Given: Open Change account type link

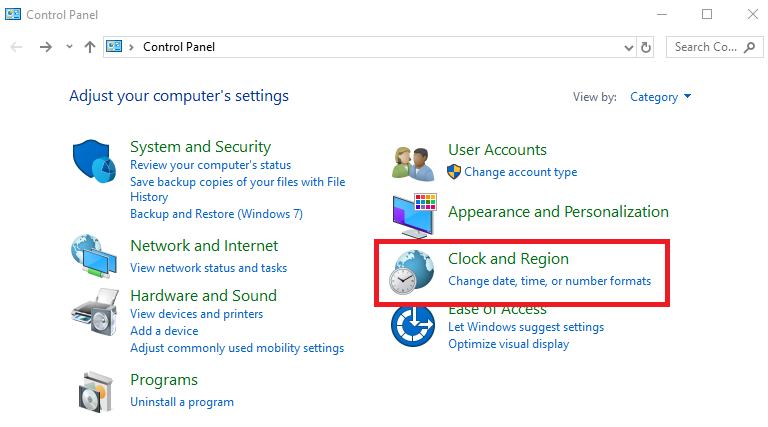Looking at the screenshot, I should [520, 172].
